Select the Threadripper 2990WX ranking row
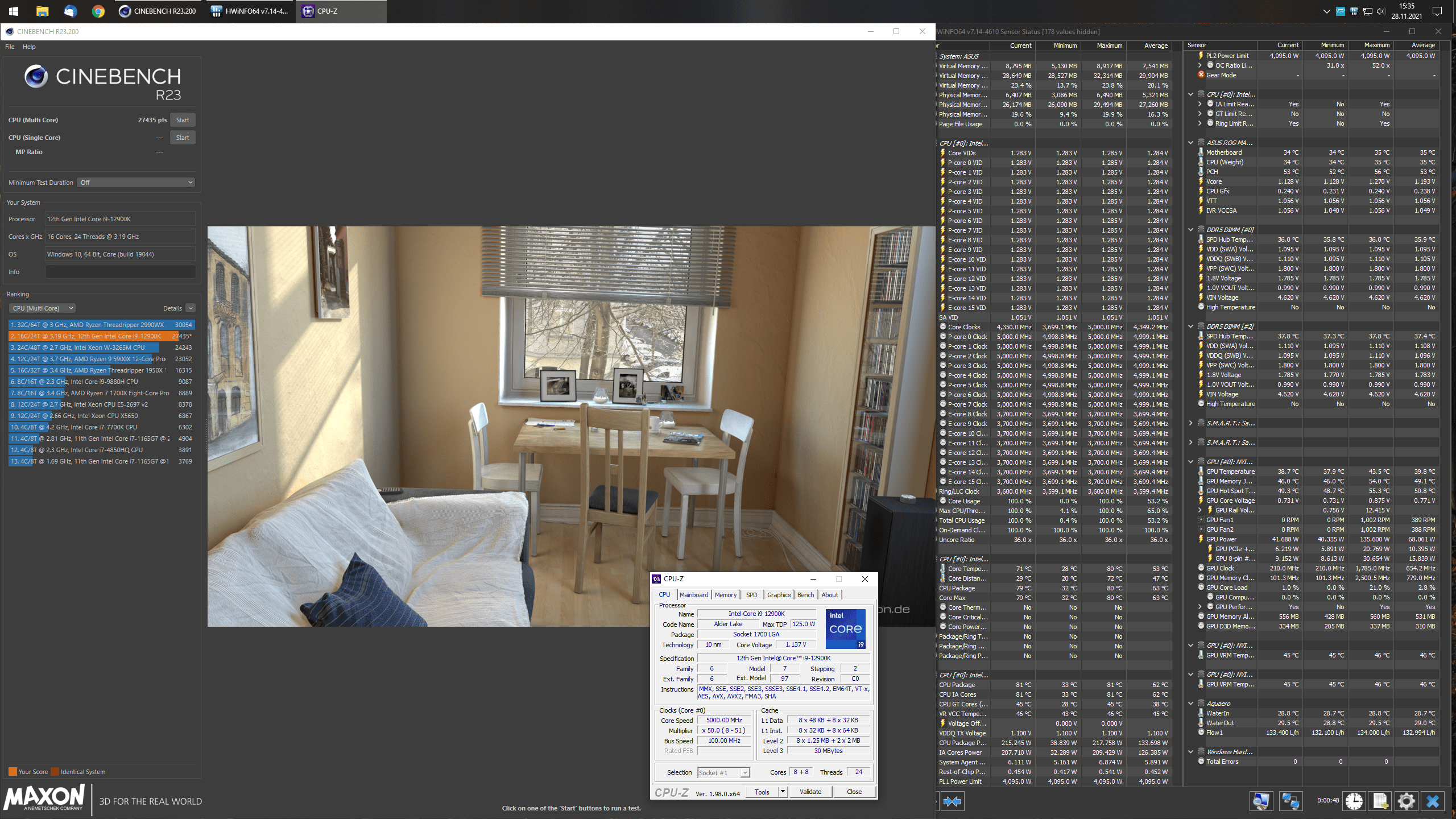This screenshot has width=1456, height=819. coord(102,325)
